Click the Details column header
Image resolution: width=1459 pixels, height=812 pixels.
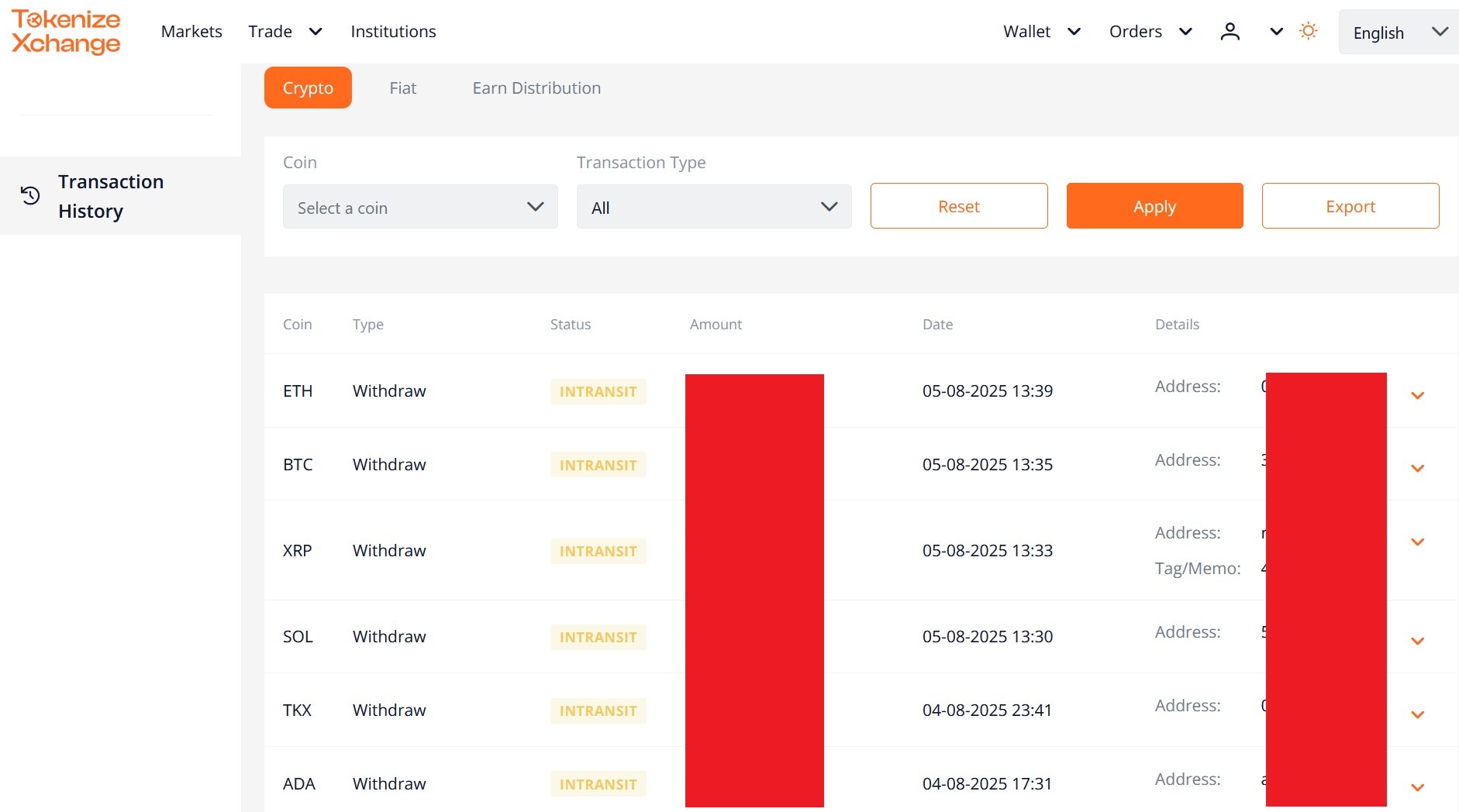[1177, 325]
